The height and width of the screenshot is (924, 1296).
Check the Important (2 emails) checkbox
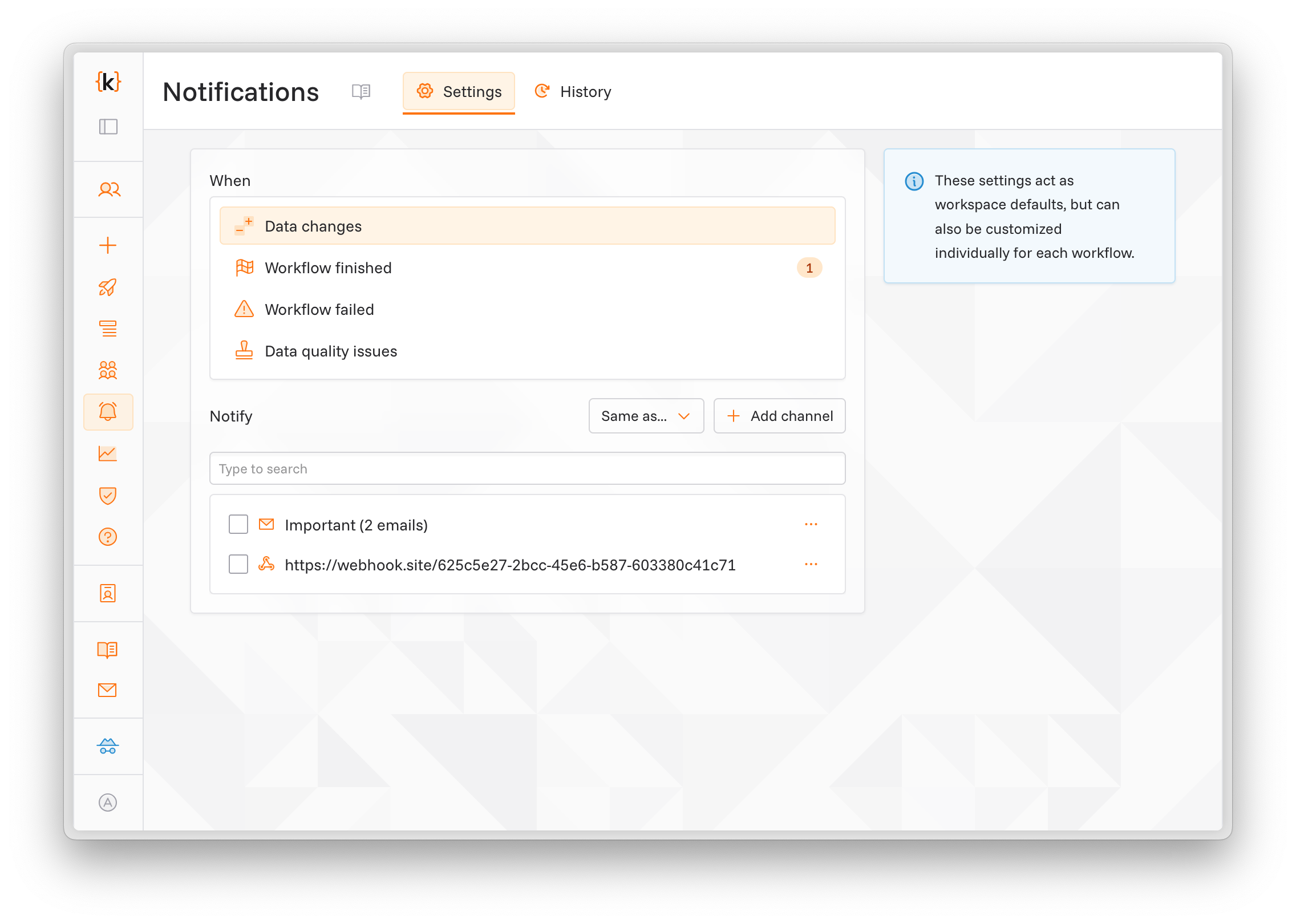tap(238, 524)
